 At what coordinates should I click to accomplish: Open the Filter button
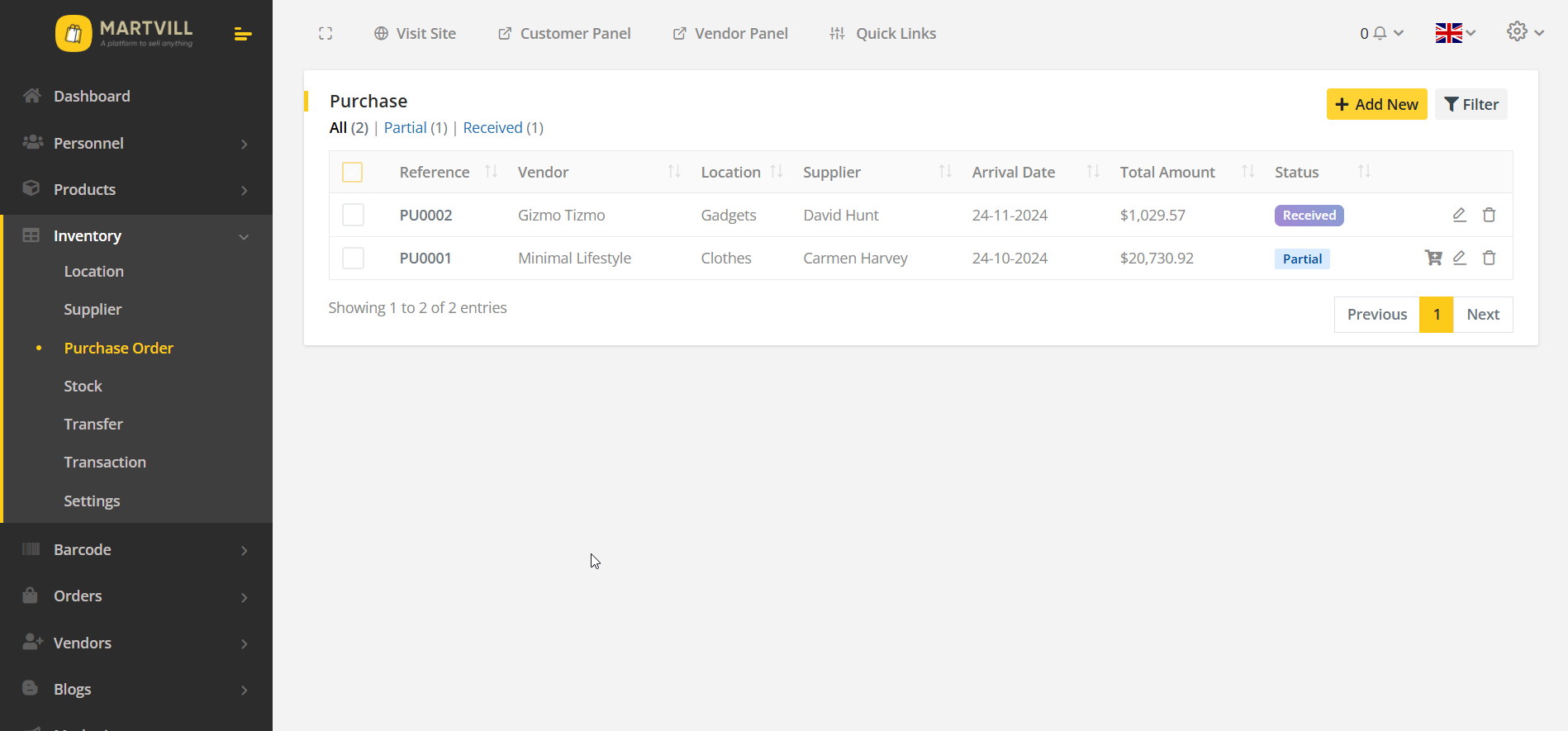pyautogui.click(x=1471, y=104)
